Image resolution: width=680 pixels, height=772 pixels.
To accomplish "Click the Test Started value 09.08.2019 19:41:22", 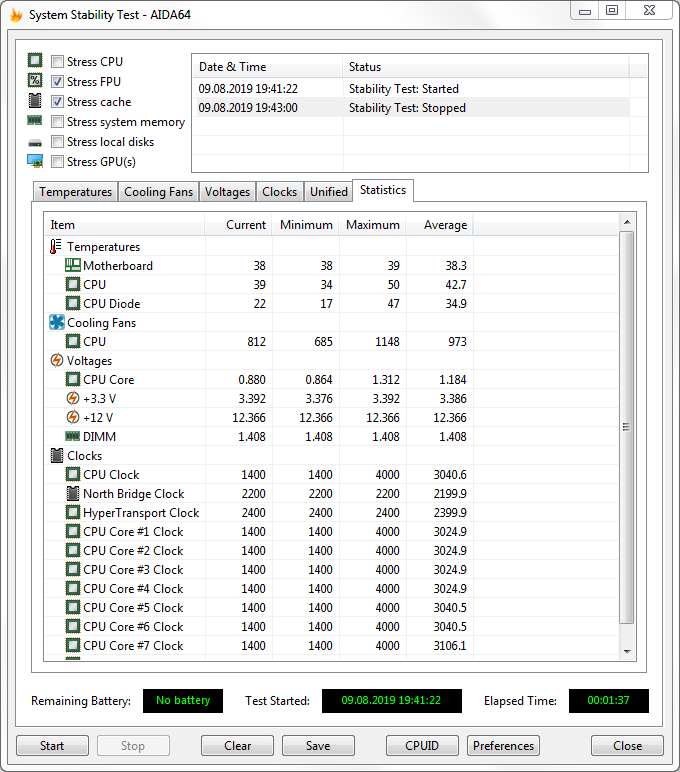I will [x=391, y=701].
